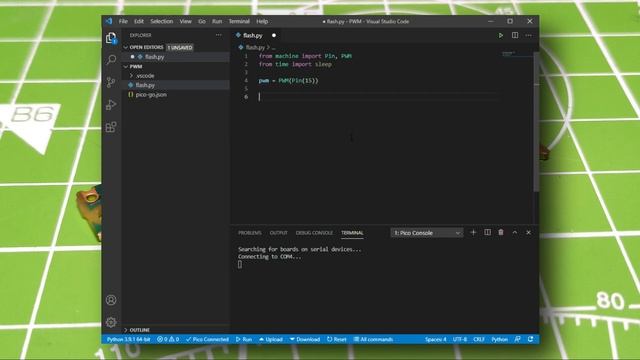Viewport: 640px width, 360px height.
Task: Click All commands in status bar
Action: pyautogui.click(x=373, y=339)
